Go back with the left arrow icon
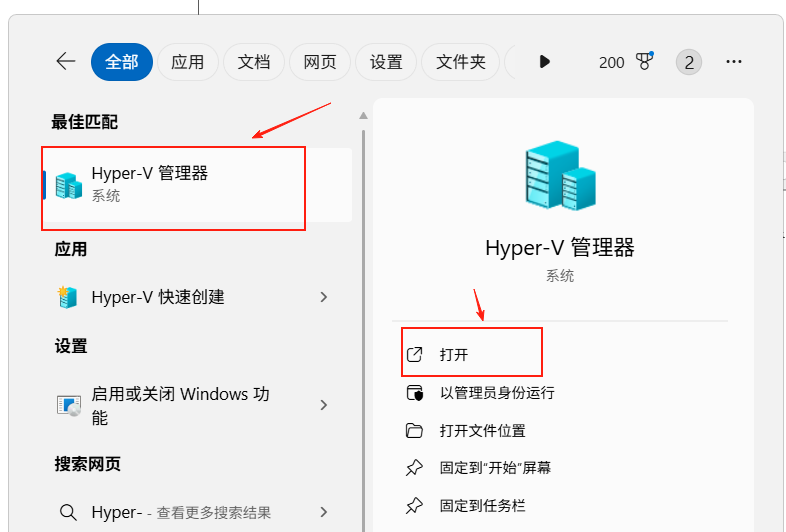786x532 pixels. tap(66, 62)
